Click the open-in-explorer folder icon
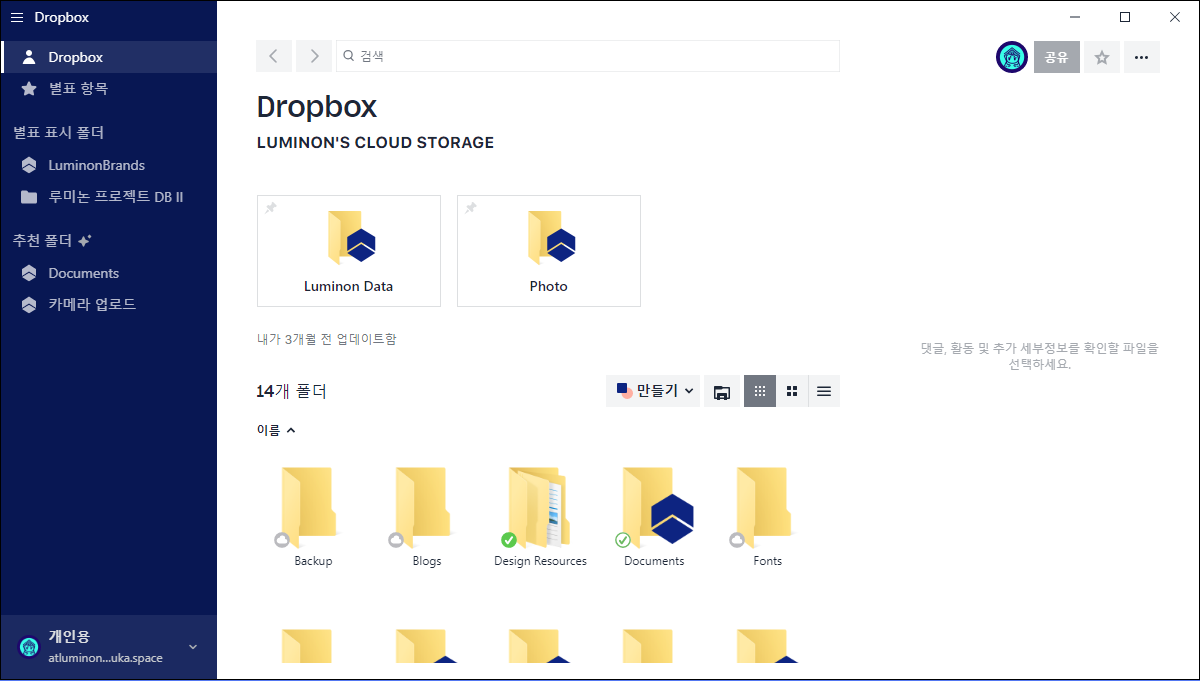 [x=721, y=391]
